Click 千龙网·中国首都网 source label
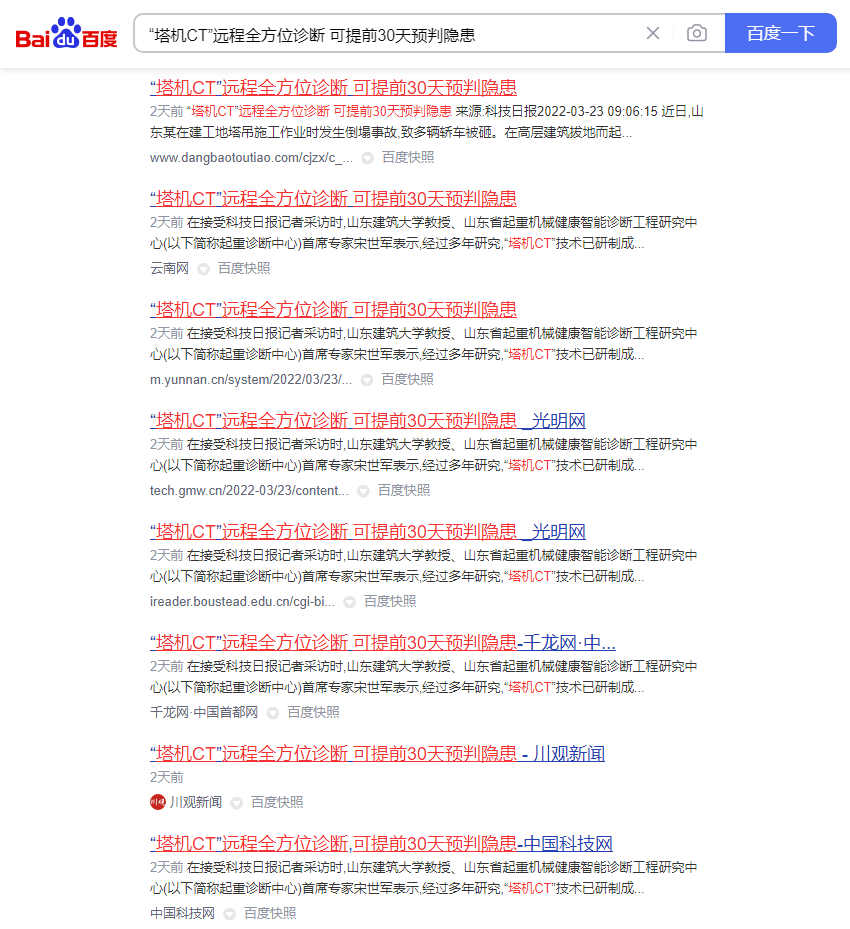 [204, 712]
